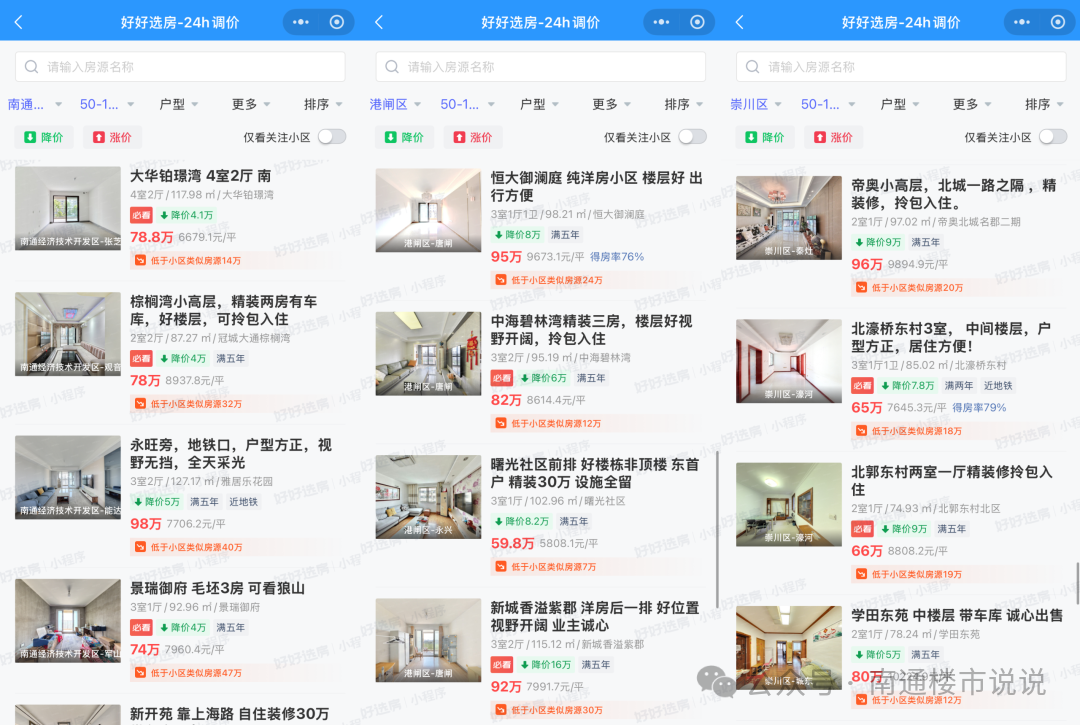Image resolution: width=1080 pixels, height=725 pixels.
Task: Click 得房率79% text
Action: point(979,408)
